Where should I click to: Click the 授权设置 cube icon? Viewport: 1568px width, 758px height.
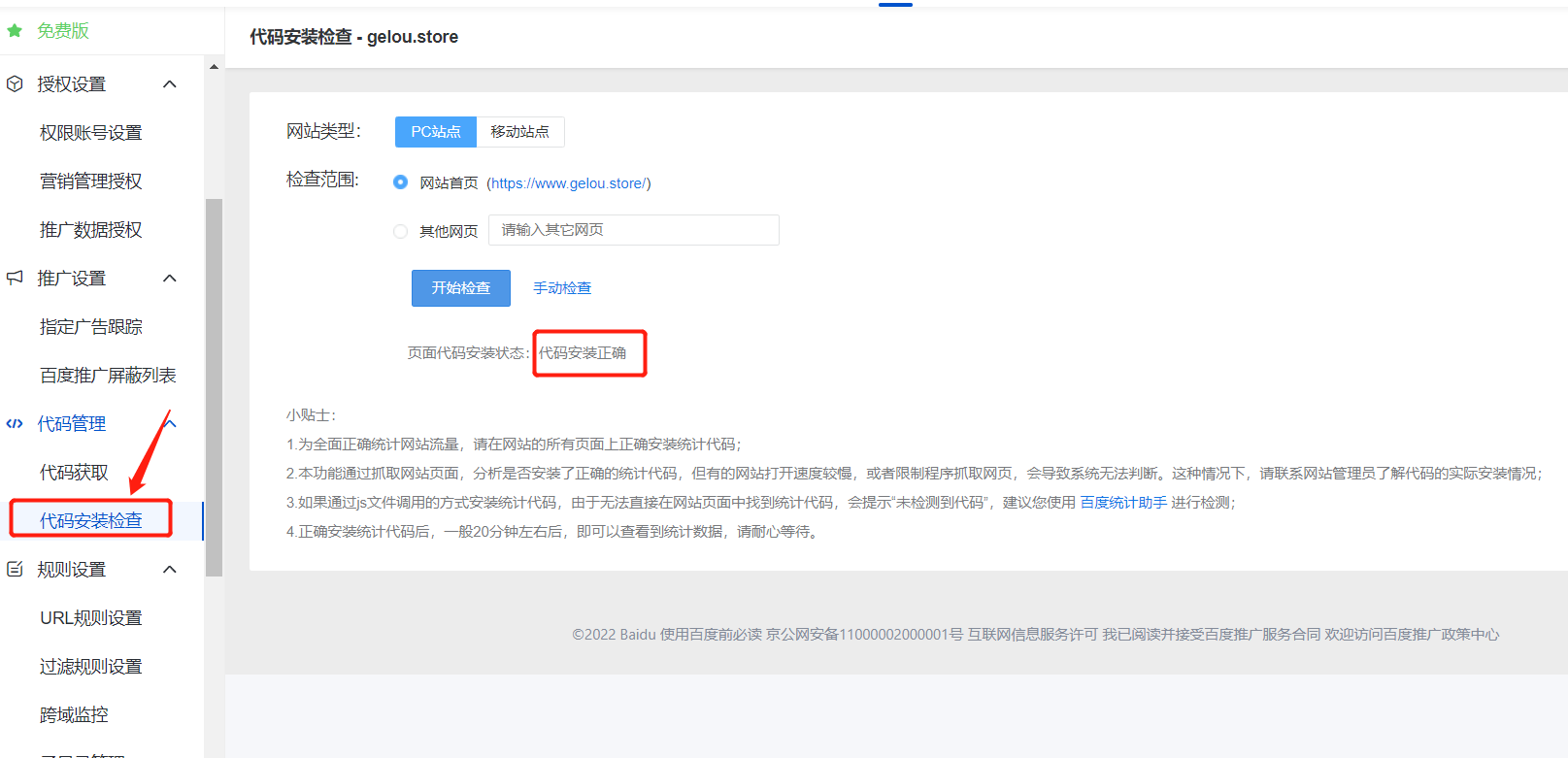tap(15, 84)
